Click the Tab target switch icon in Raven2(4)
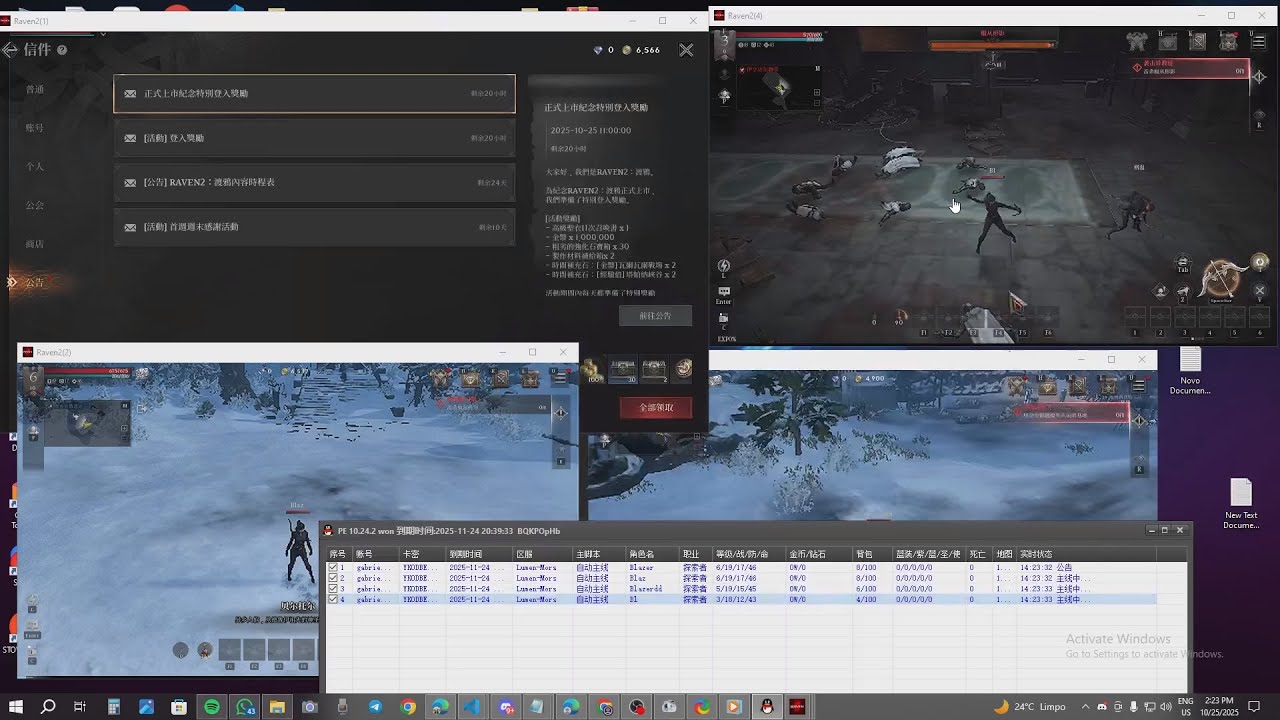 click(1183, 263)
